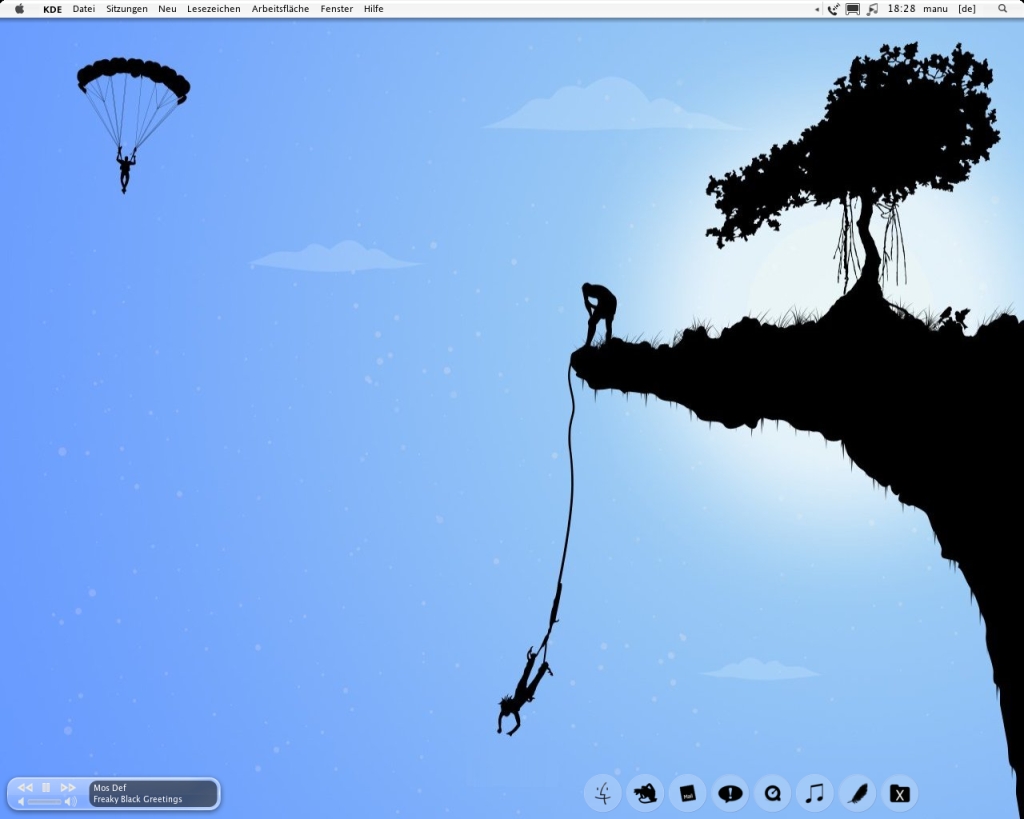This screenshot has height=819, width=1024.
Task: Click the low volume speaker icon
Action: (21, 801)
